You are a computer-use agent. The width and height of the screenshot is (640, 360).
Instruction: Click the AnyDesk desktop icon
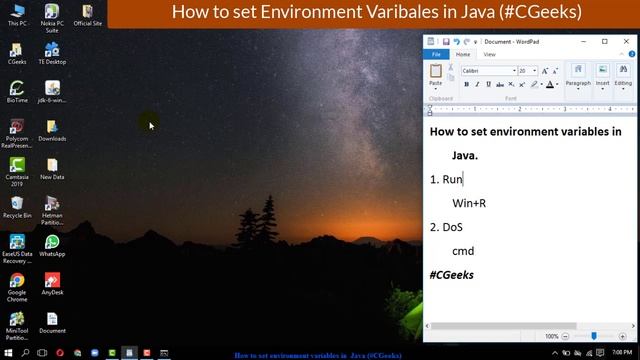click(x=52, y=284)
